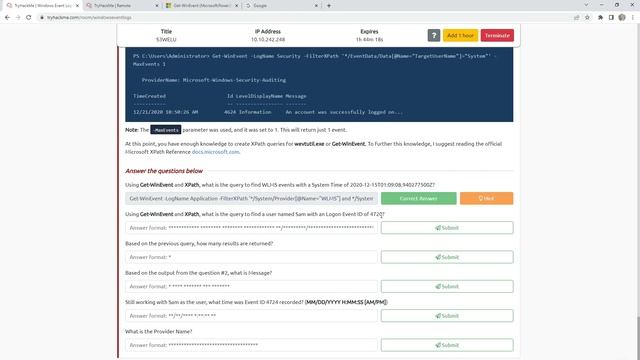Switch to the TryHackMe Windows Event Logs tab

click(x=42, y=6)
